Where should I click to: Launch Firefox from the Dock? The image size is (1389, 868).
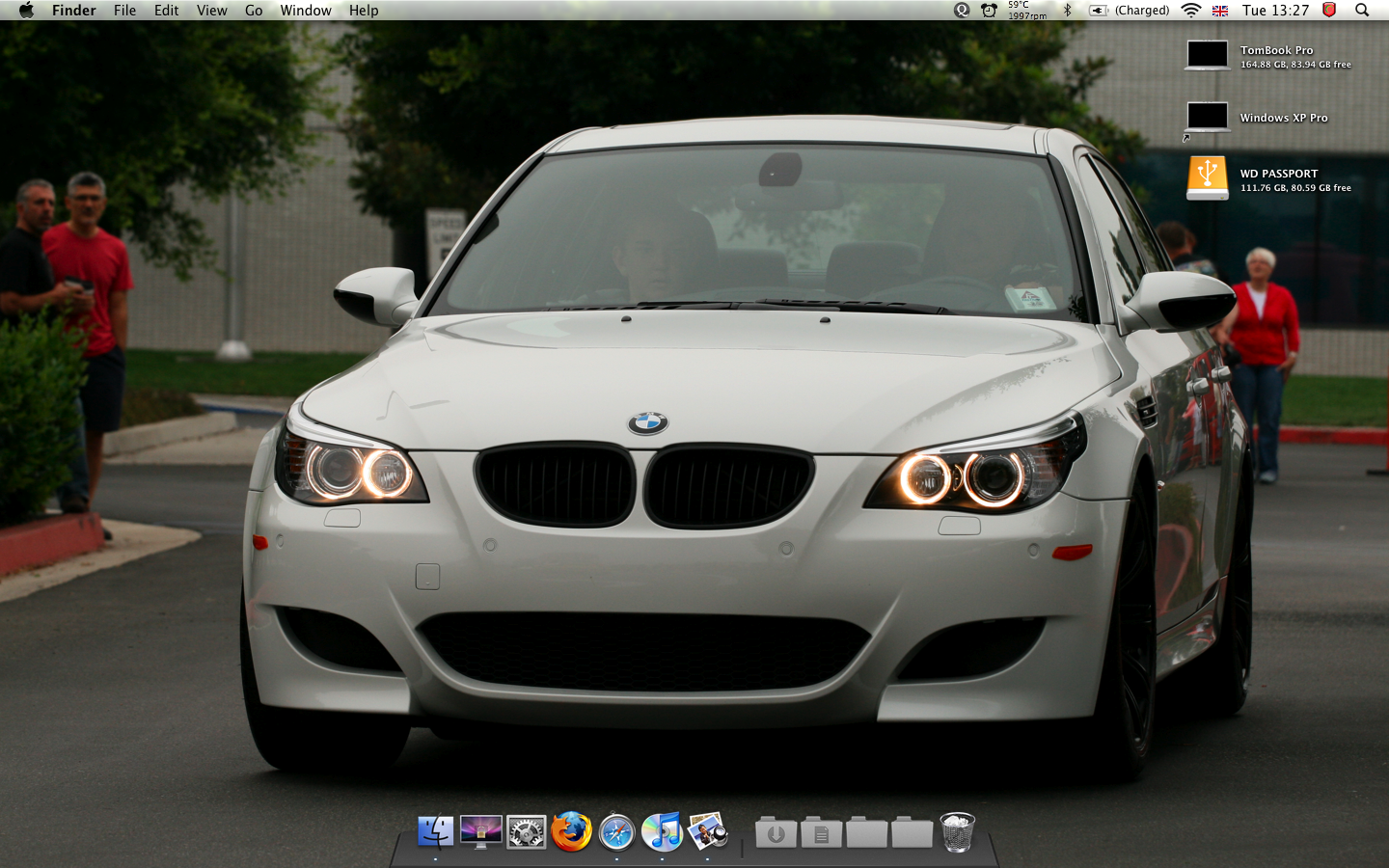click(571, 831)
